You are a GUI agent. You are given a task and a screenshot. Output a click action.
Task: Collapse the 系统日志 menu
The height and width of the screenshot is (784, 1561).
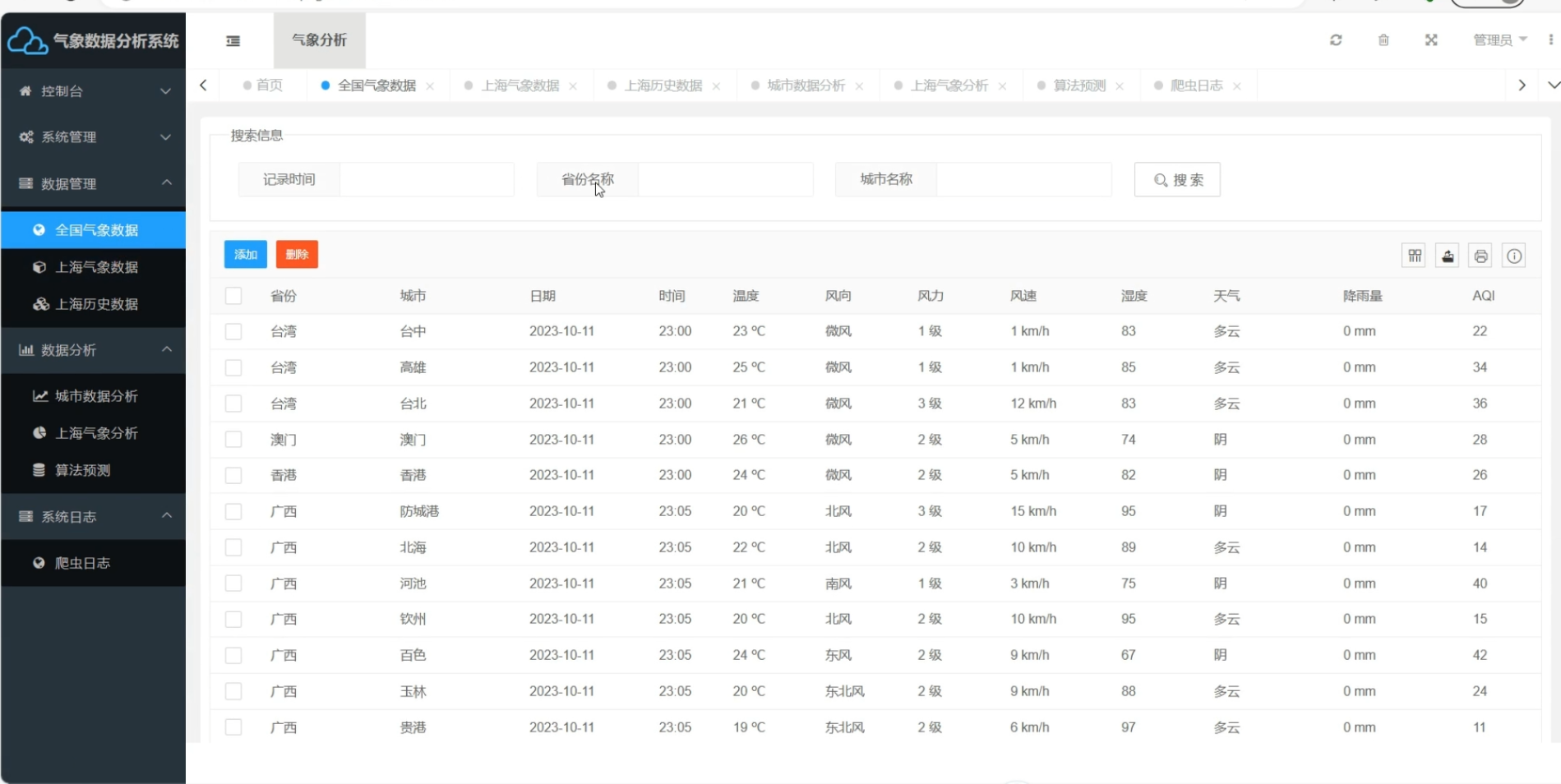click(93, 517)
